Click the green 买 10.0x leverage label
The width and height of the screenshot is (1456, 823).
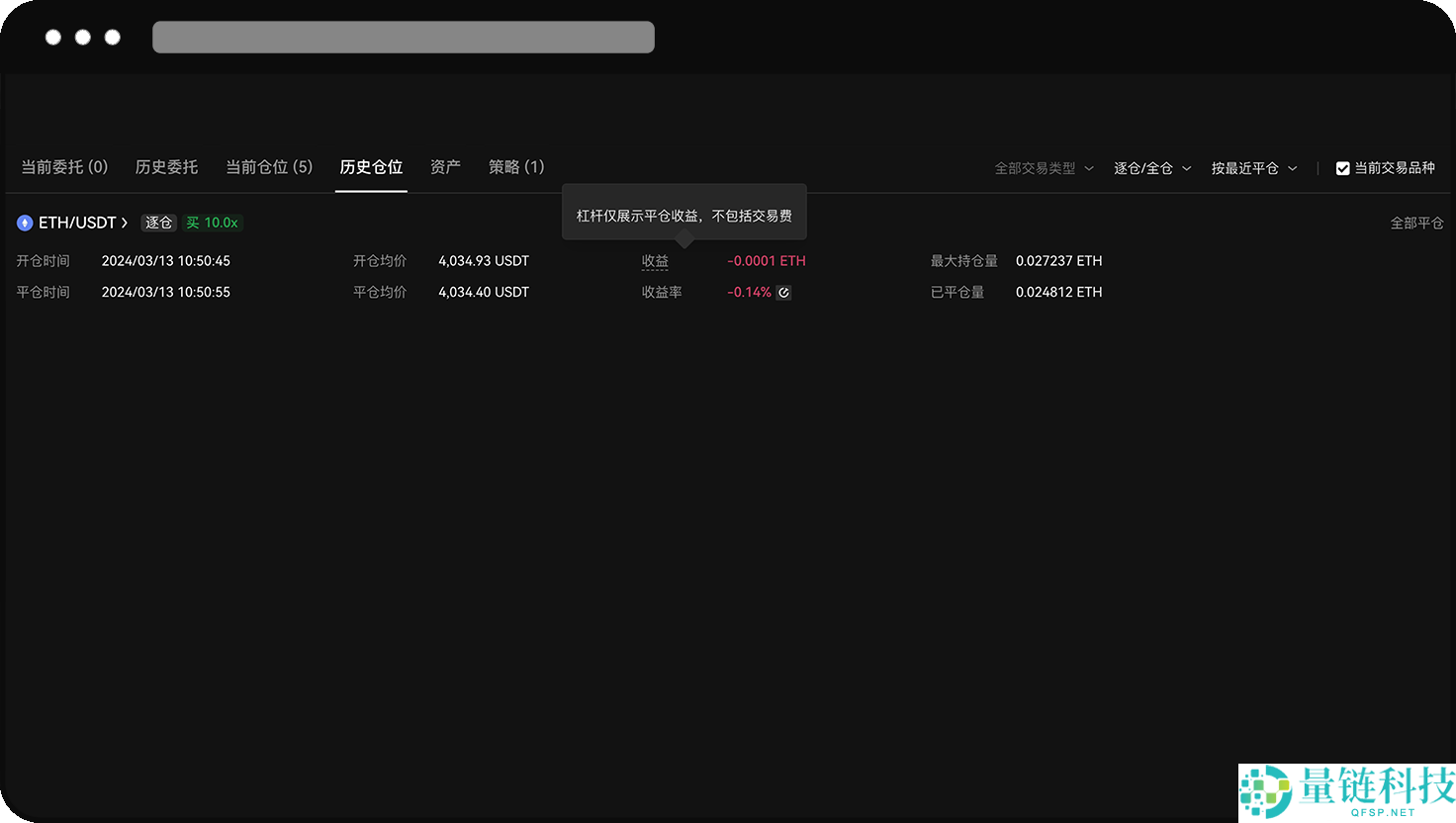click(213, 223)
